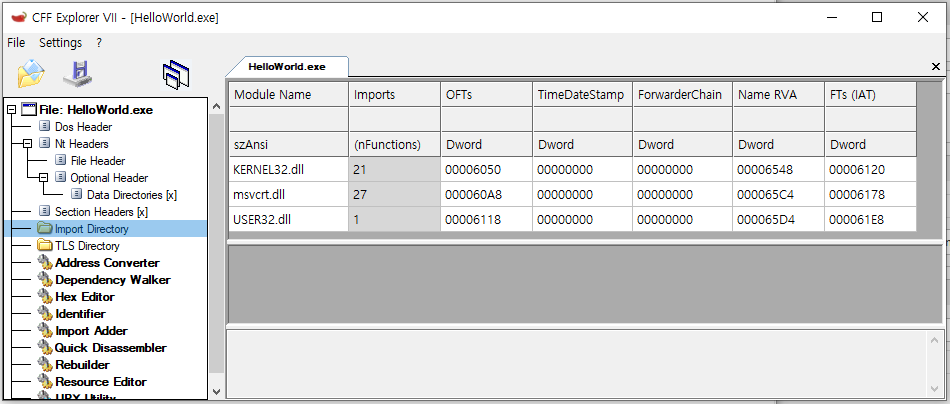
Task: Click the TLS Directory folder icon
Action: [45, 246]
